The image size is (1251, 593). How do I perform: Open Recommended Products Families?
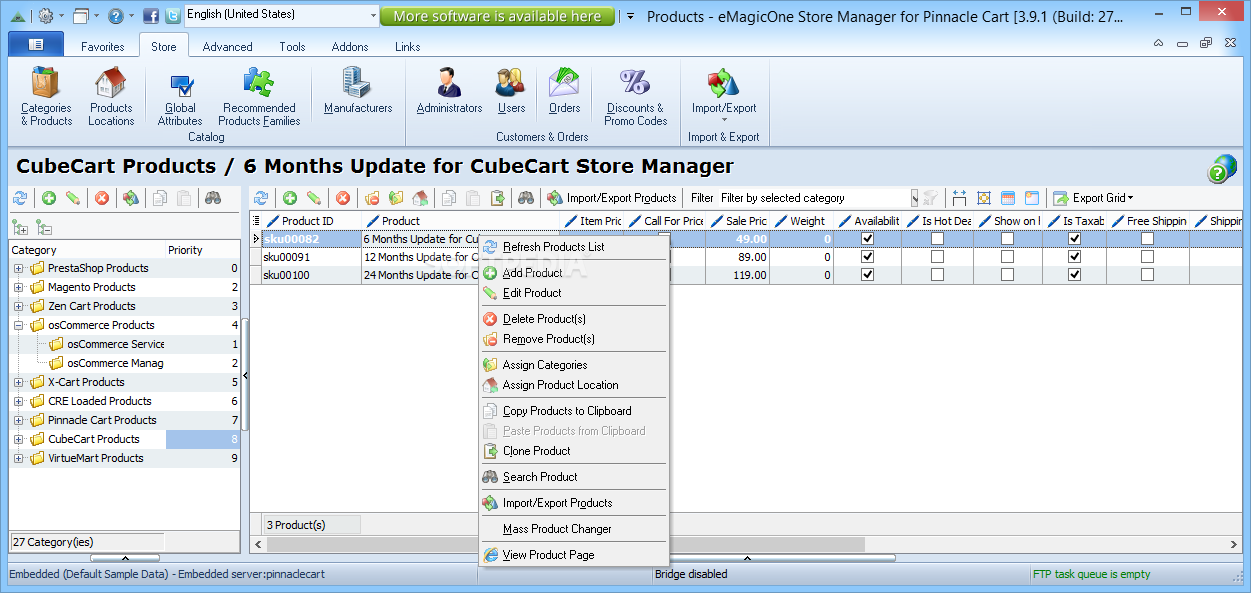pyautogui.click(x=259, y=97)
